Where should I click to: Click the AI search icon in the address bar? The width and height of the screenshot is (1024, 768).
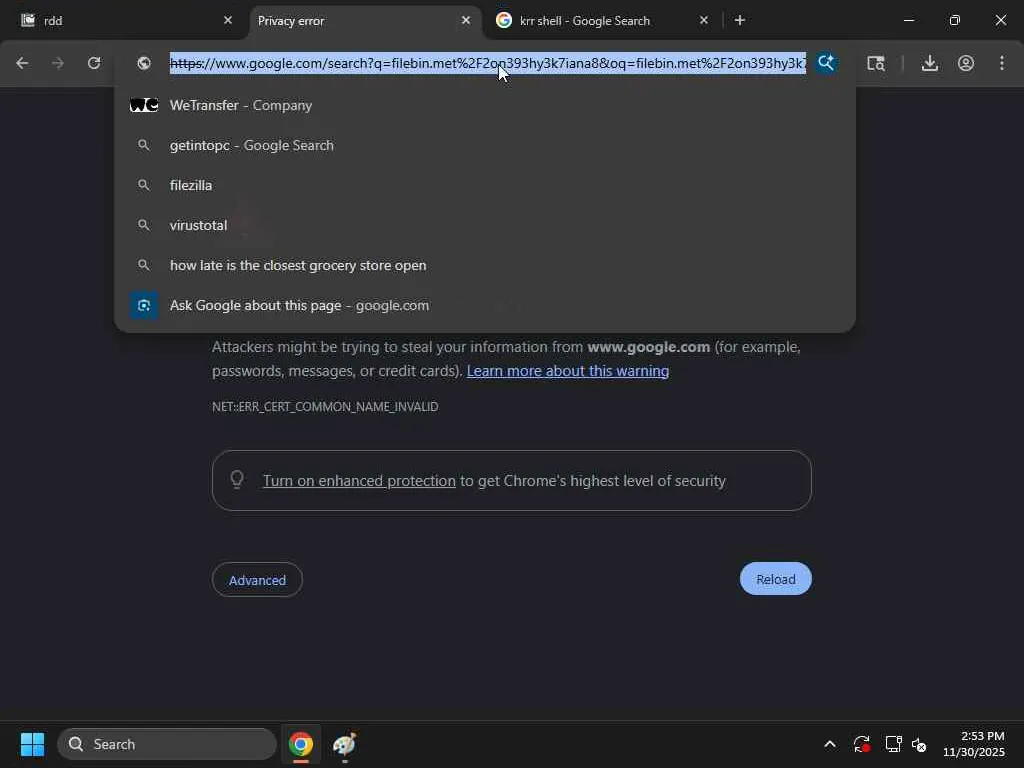coord(825,63)
